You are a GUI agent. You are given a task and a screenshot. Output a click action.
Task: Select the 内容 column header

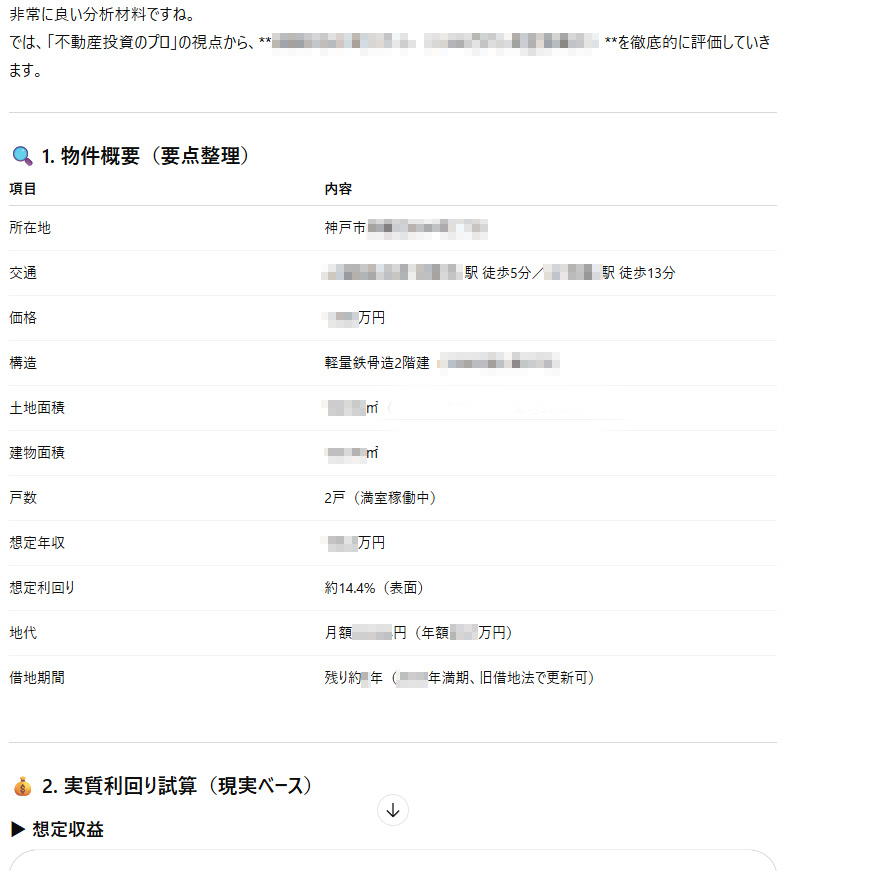[338, 189]
